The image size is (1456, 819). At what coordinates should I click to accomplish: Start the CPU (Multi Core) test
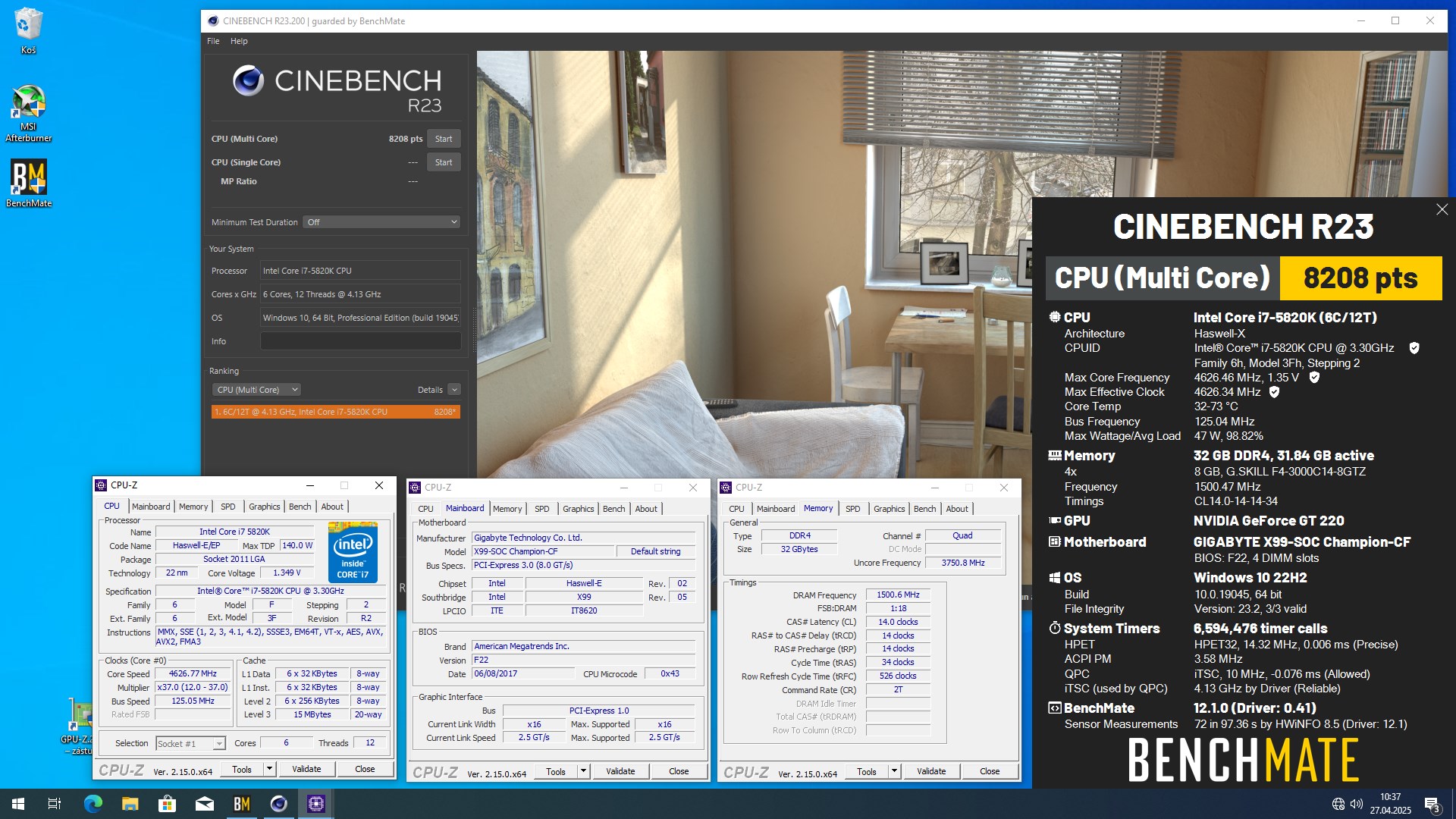click(x=444, y=139)
